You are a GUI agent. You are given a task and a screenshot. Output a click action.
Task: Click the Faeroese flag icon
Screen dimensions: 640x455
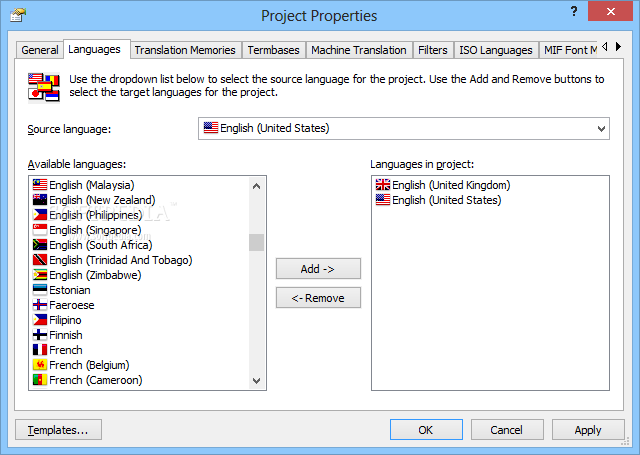point(40,305)
